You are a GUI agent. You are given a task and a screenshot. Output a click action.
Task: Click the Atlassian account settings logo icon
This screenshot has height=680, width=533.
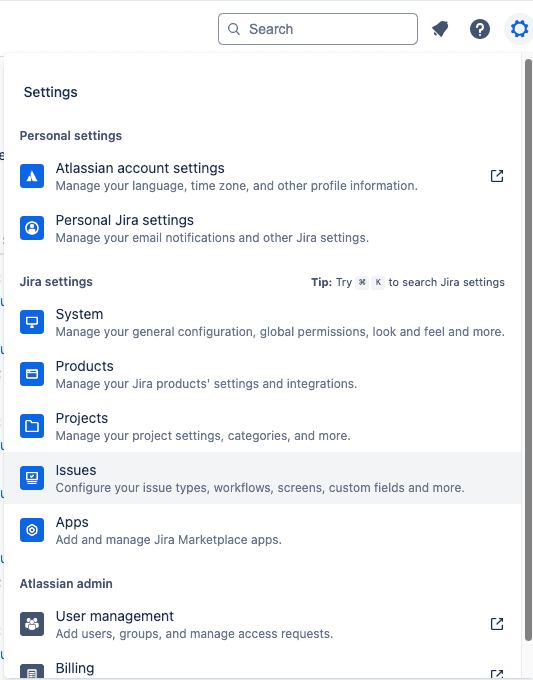tap(32, 176)
